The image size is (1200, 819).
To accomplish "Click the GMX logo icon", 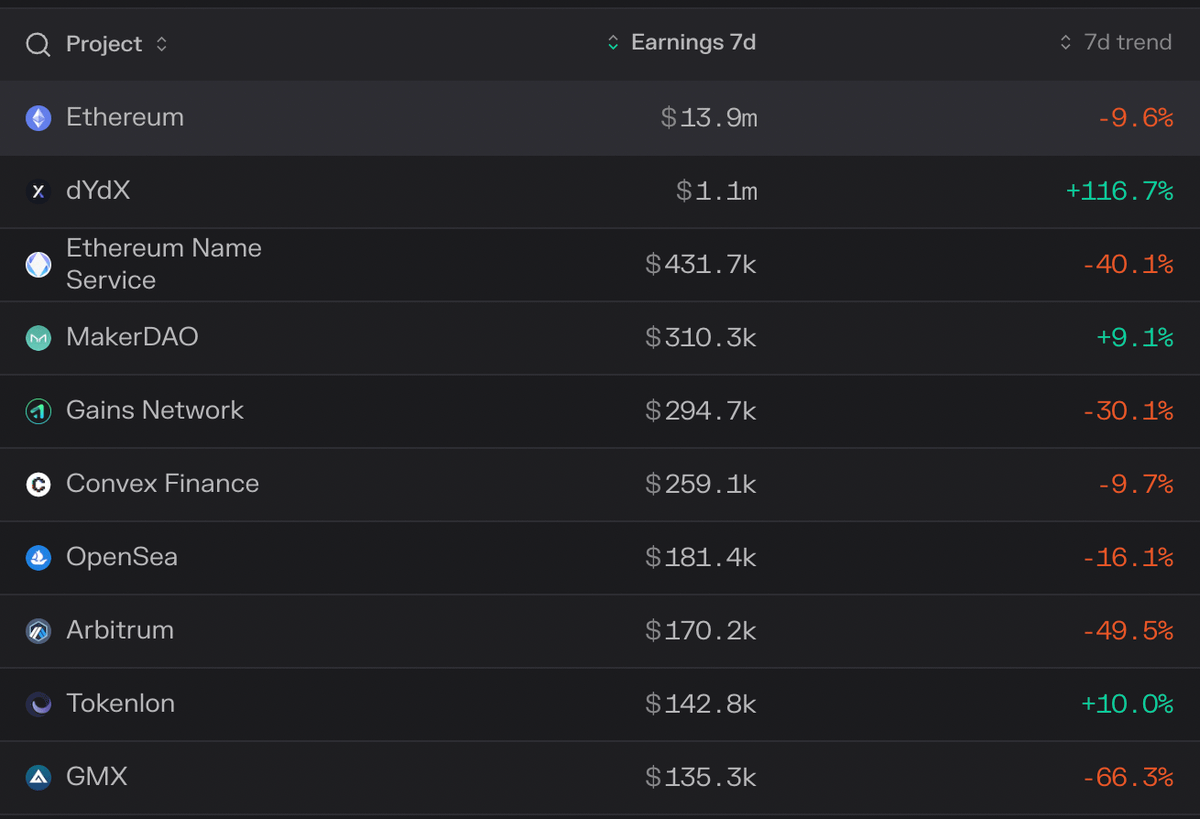I will point(38,777).
